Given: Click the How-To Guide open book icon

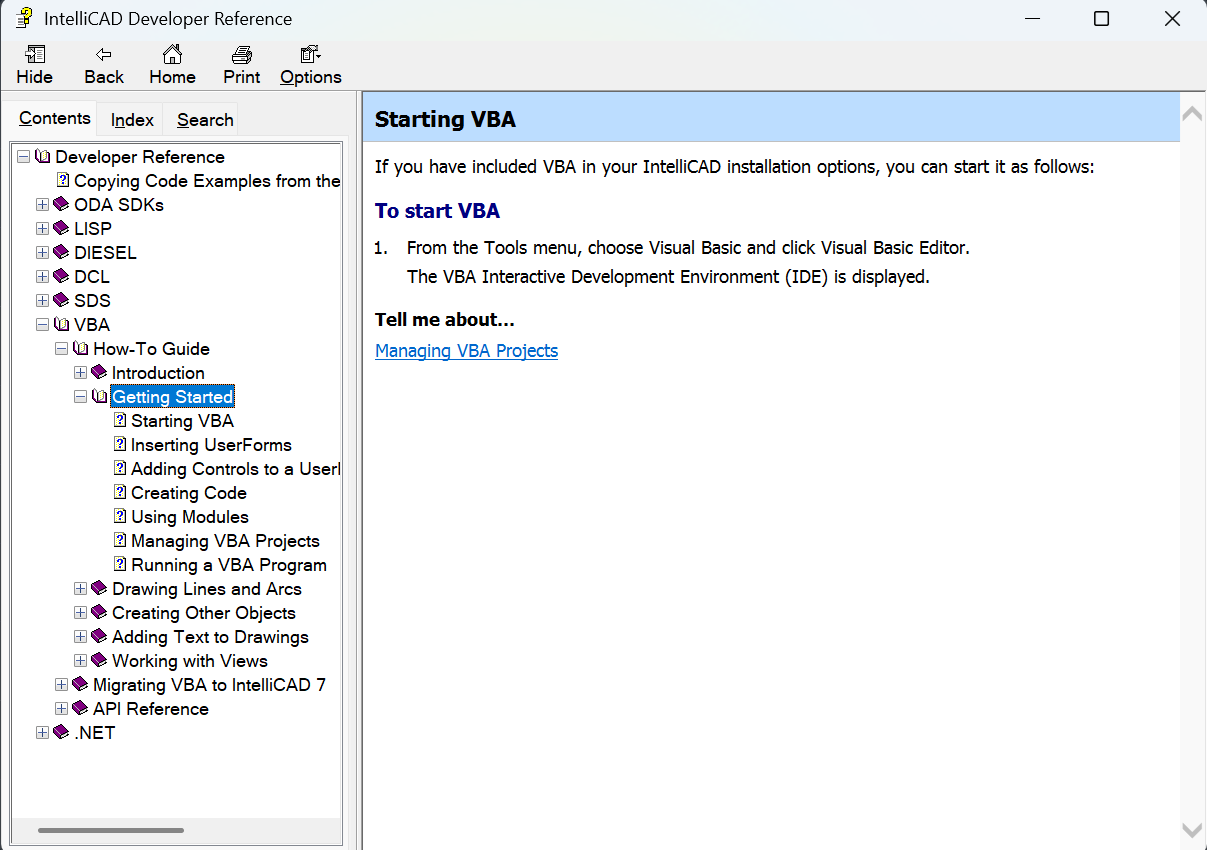Looking at the screenshot, I should 80,348.
